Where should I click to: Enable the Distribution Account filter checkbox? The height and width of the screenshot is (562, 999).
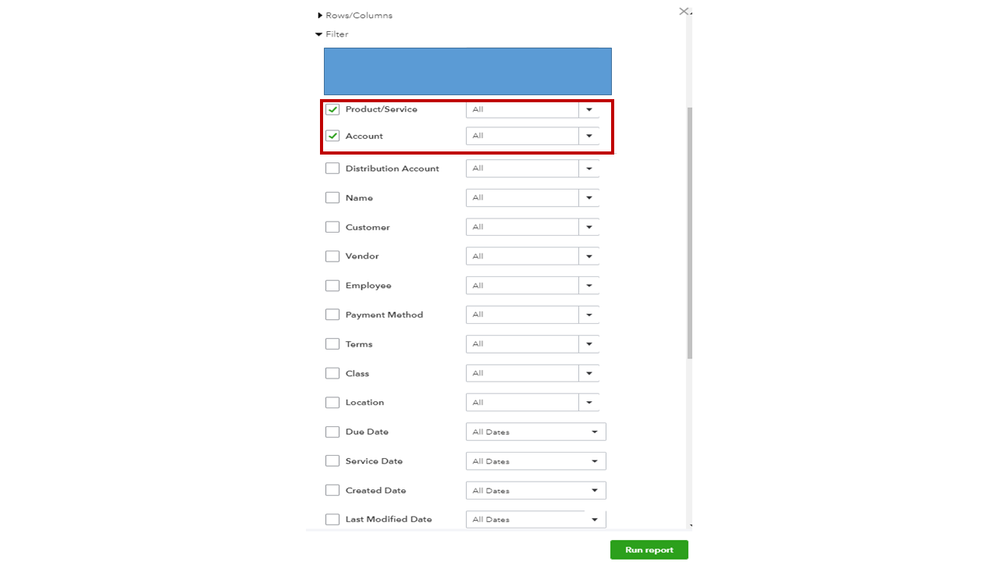point(333,169)
